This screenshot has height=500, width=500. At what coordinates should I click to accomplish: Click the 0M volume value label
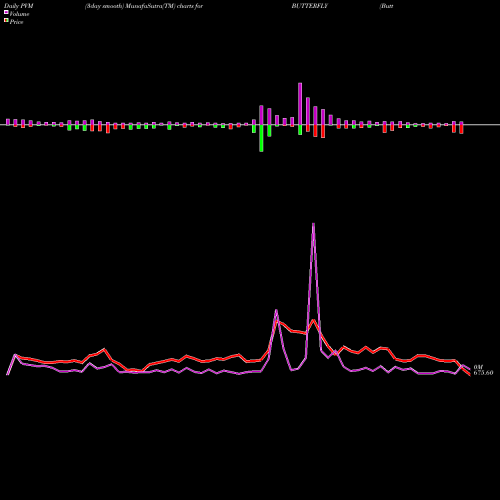coord(478,367)
